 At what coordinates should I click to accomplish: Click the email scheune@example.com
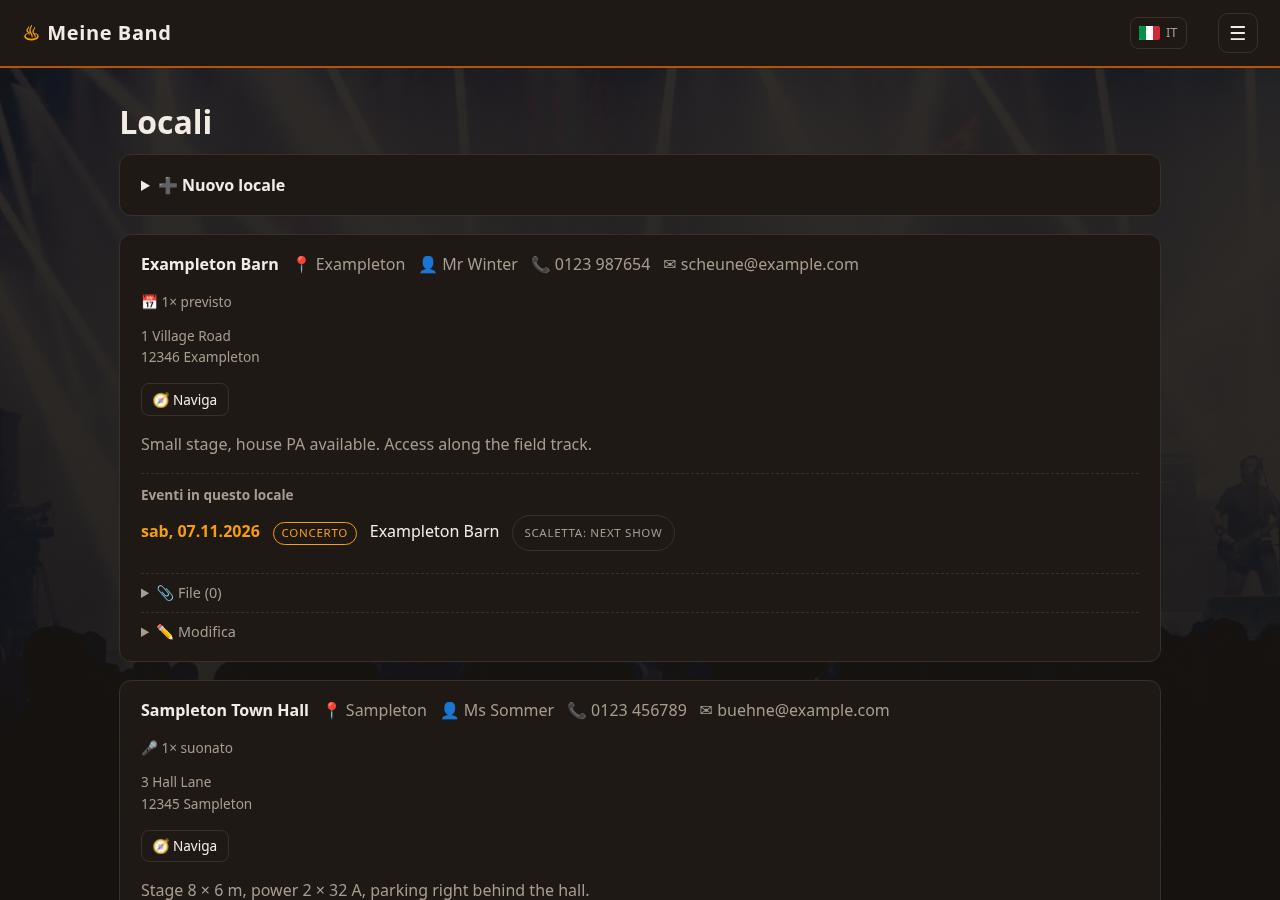[x=769, y=264]
